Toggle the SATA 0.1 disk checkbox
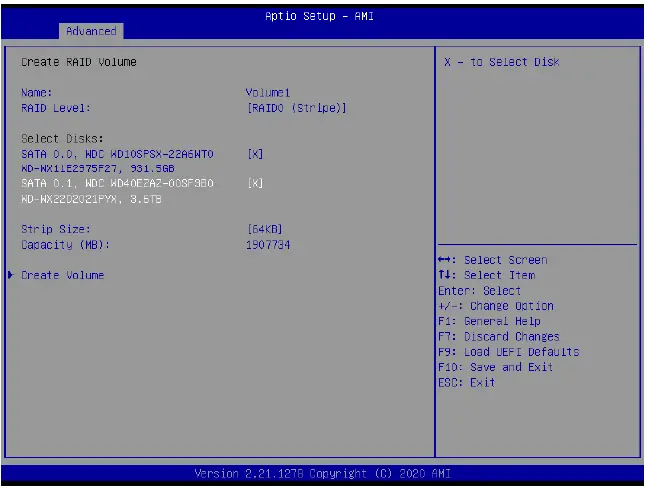The height and width of the screenshot is (488, 647). [255, 183]
